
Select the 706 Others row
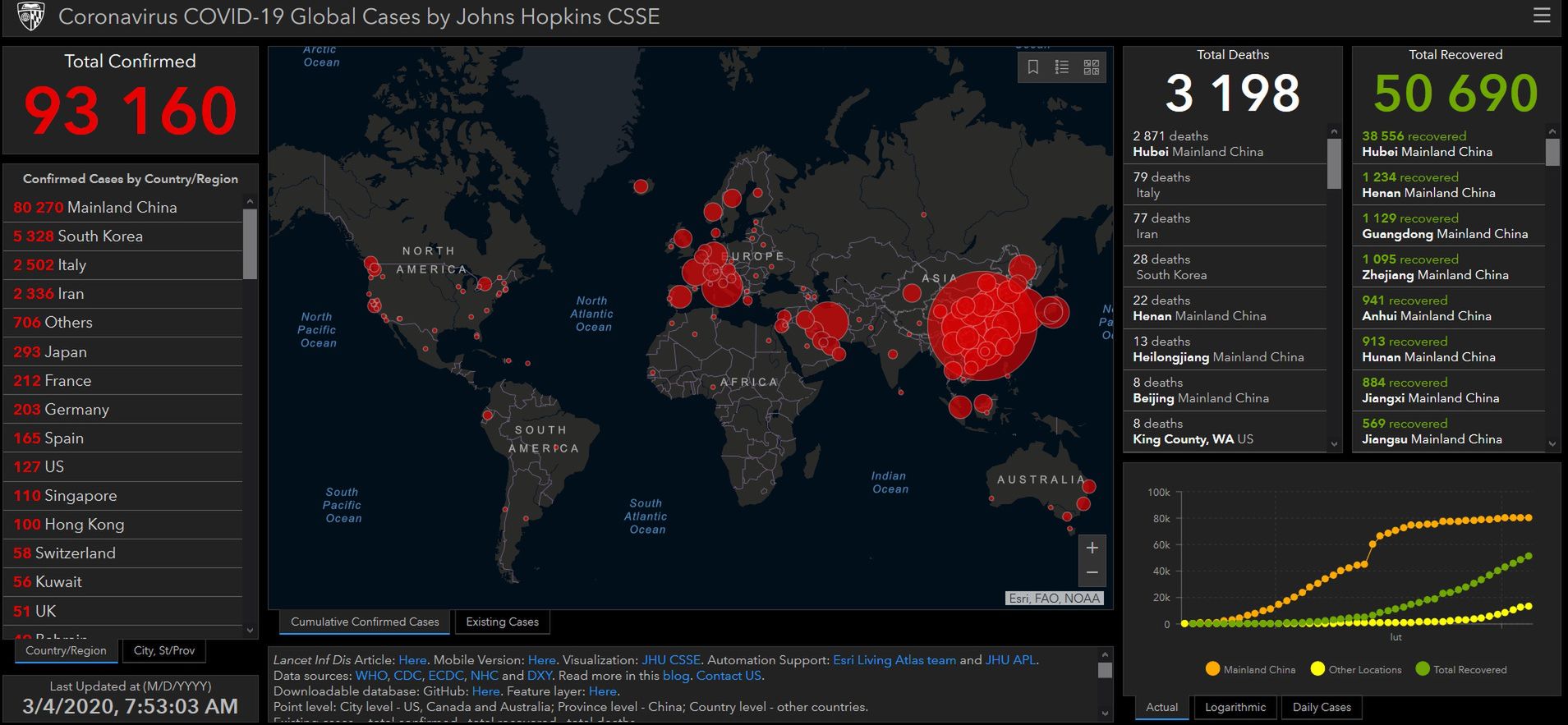[123, 322]
